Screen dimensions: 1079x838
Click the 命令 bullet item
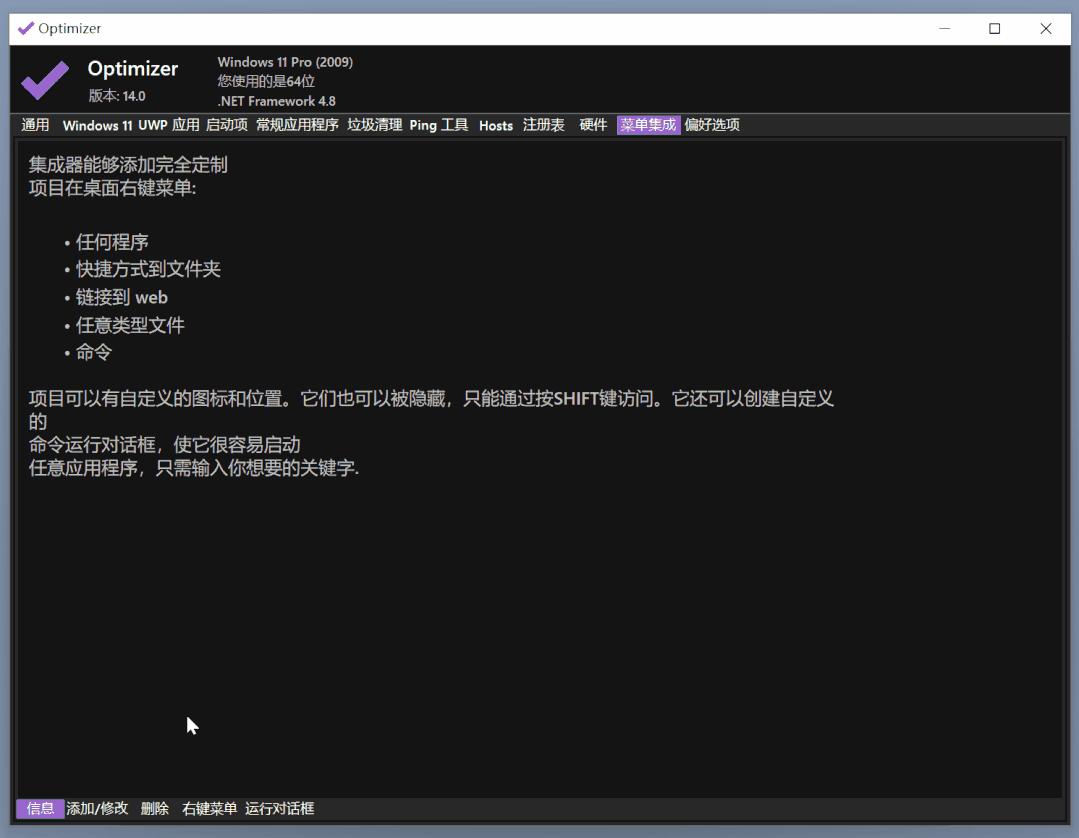[94, 352]
